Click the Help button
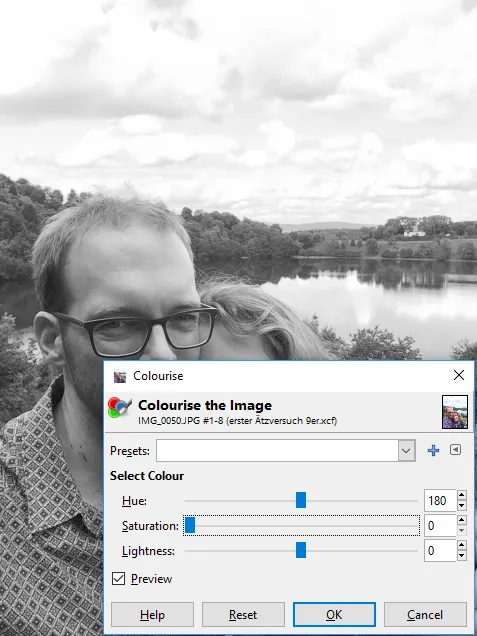Screen dimensions: 477x636 click(x=153, y=615)
